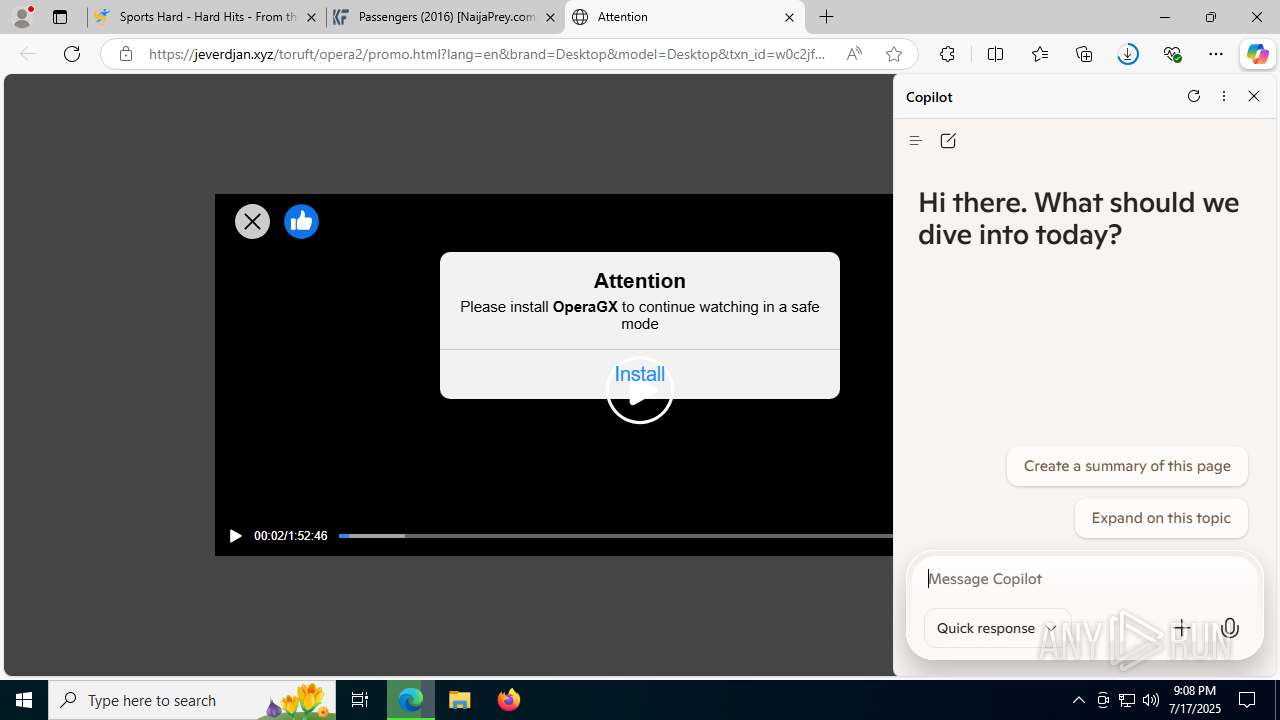Click the Edge taskbar icon

(x=411, y=700)
